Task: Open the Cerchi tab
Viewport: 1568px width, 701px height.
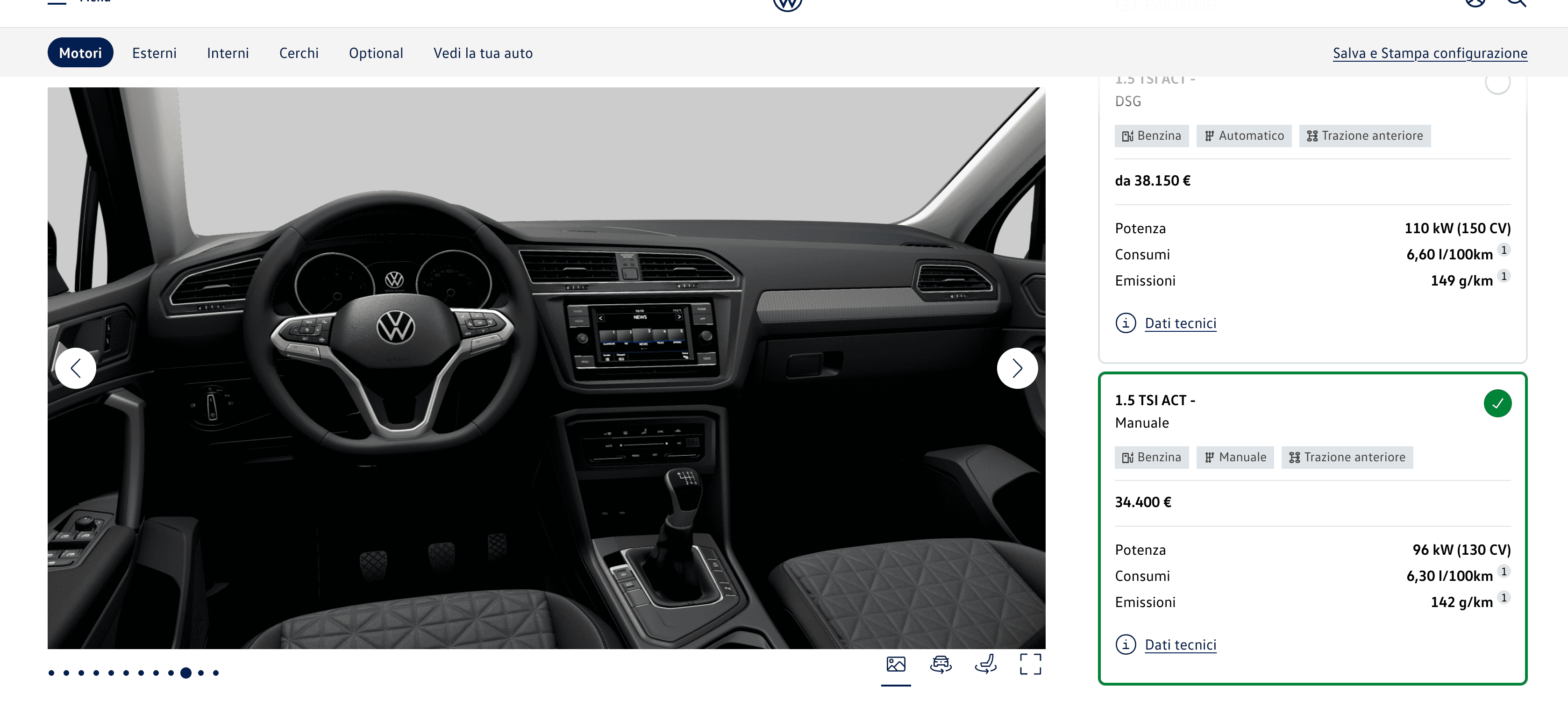Action: (298, 53)
